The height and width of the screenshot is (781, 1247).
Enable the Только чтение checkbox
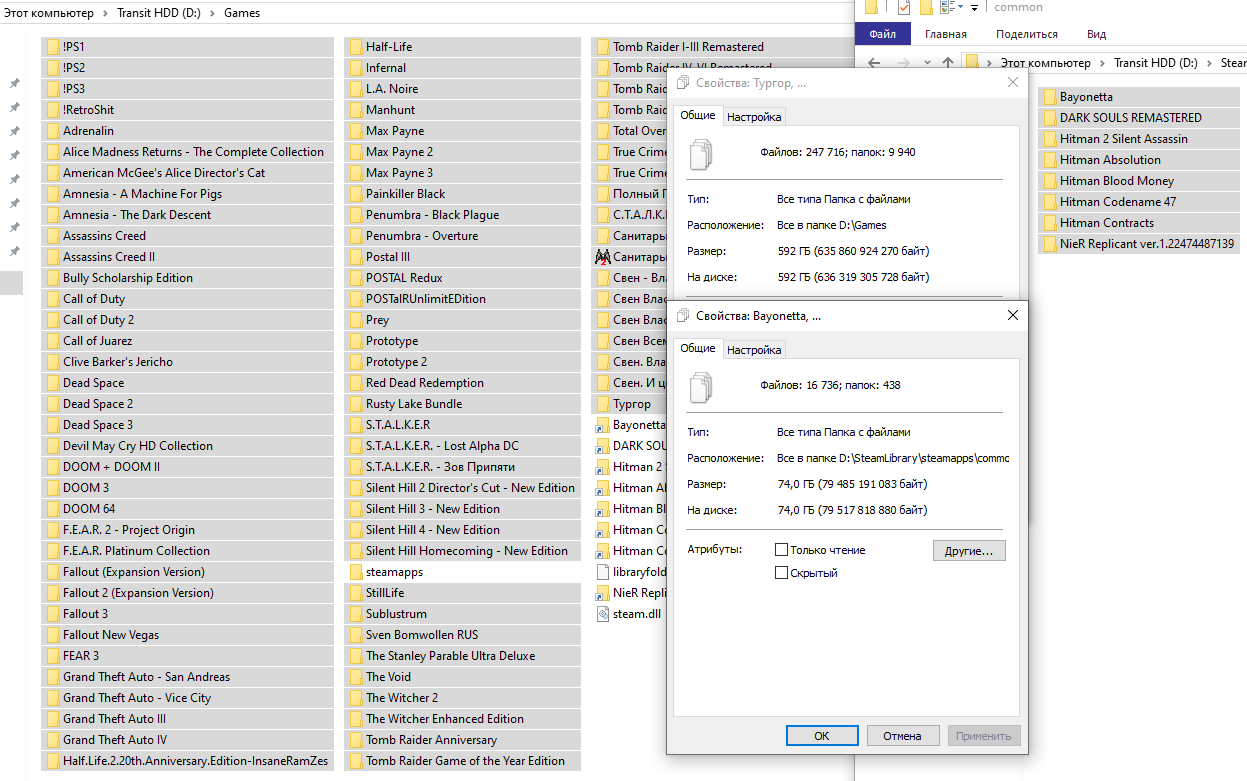click(x=782, y=550)
